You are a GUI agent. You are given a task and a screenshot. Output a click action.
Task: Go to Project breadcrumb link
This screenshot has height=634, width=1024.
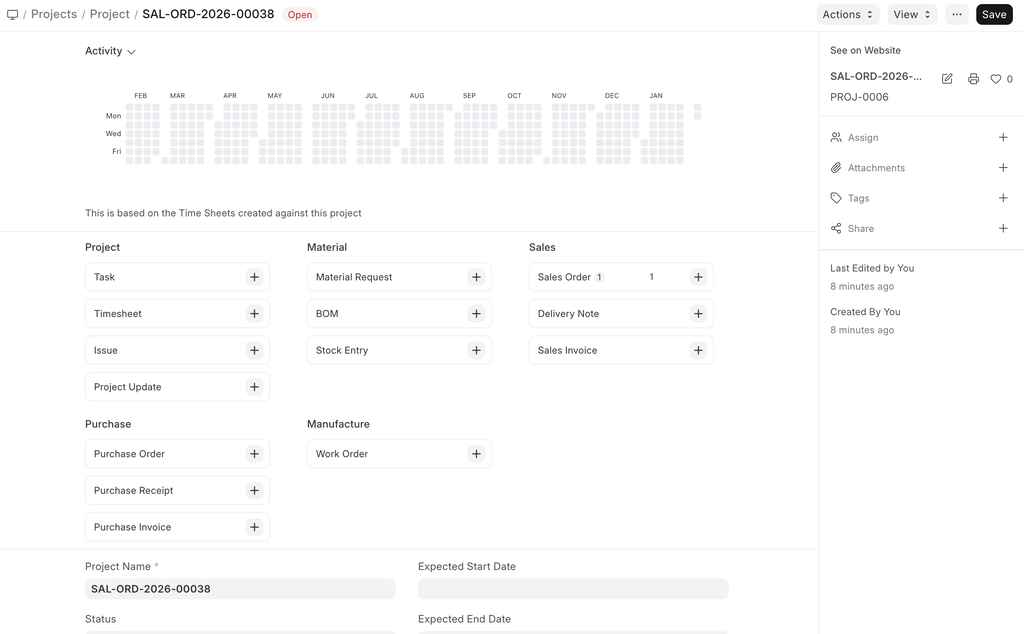pos(110,15)
